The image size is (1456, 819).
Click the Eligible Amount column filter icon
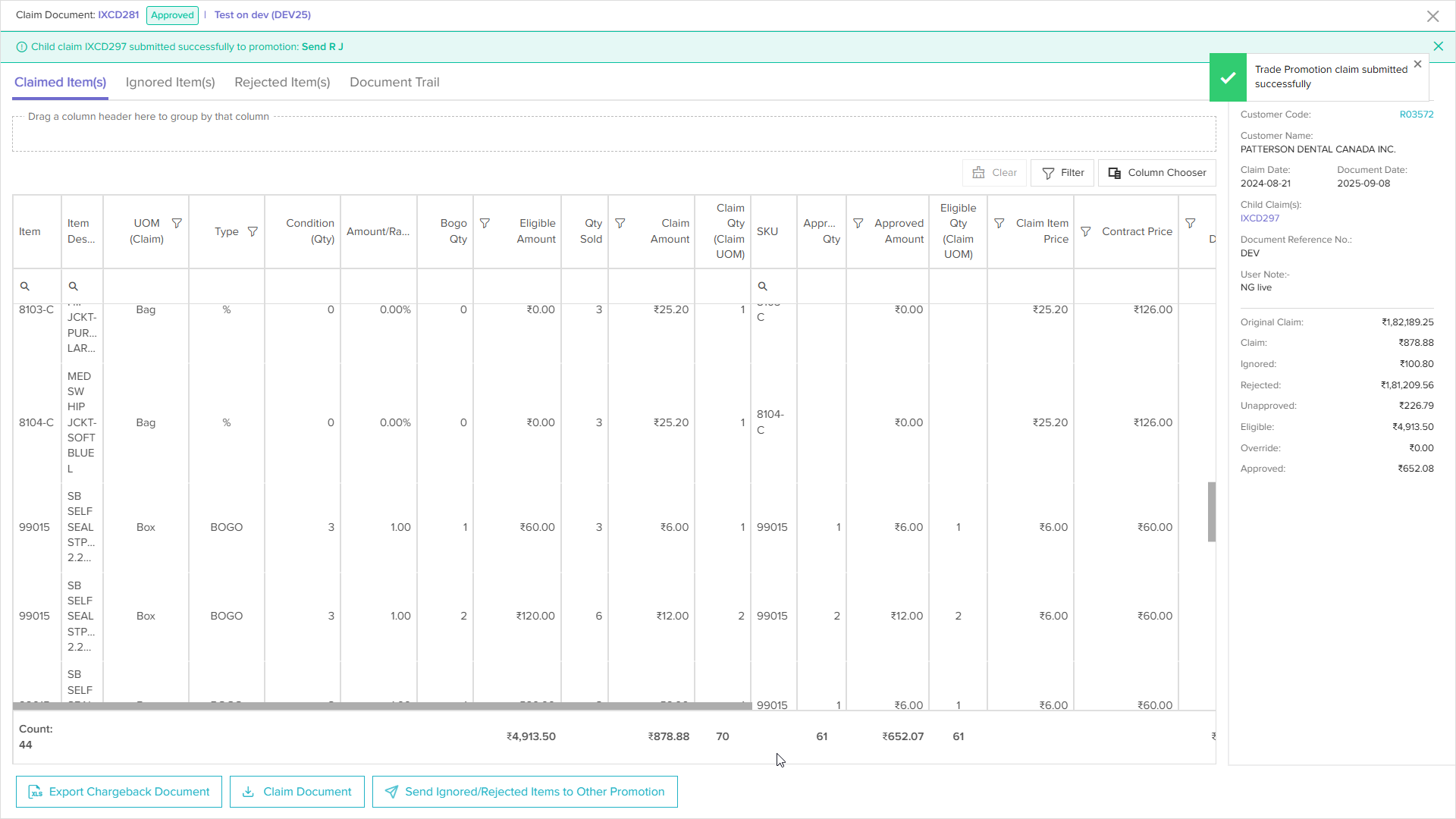pyautogui.click(x=485, y=223)
